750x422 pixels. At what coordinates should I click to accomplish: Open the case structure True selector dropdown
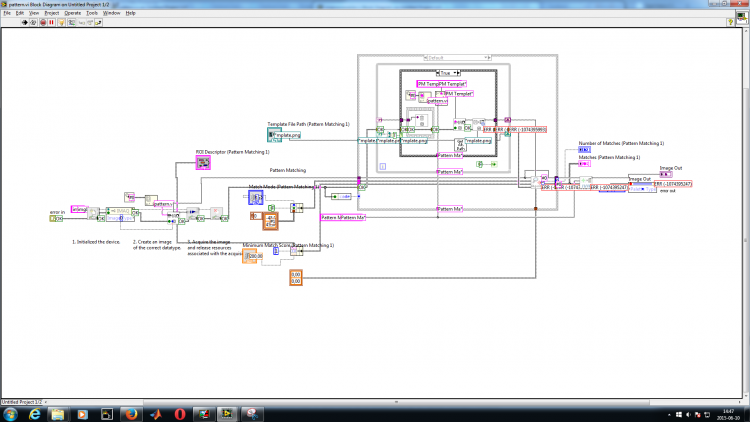[x=448, y=73]
